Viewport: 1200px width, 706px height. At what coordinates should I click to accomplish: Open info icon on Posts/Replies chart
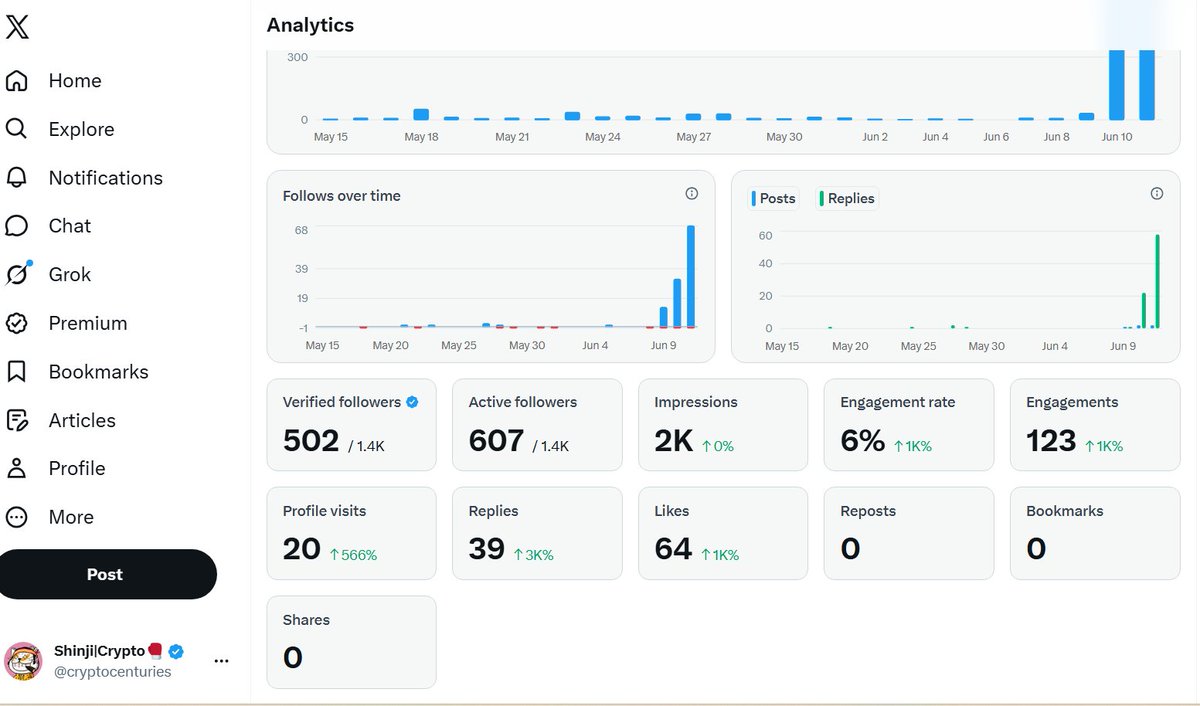[1157, 194]
